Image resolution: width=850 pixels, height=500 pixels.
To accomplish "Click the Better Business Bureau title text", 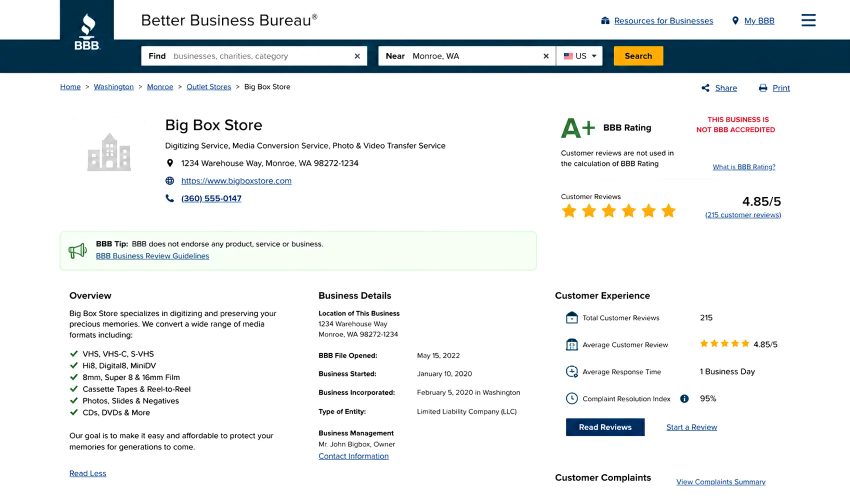I will pyautogui.click(x=229, y=21).
